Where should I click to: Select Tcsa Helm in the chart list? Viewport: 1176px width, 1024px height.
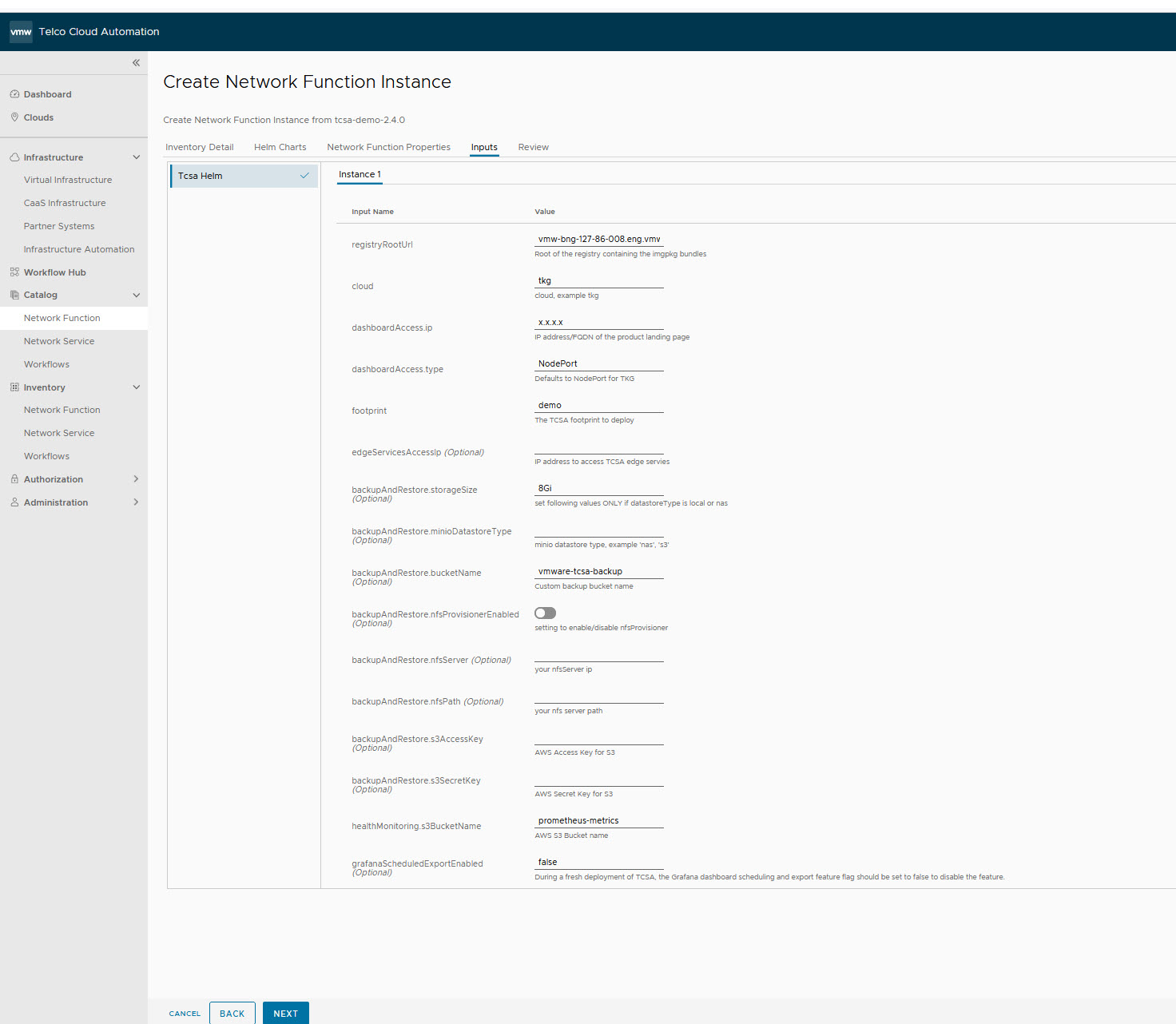[x=244, y=176]
